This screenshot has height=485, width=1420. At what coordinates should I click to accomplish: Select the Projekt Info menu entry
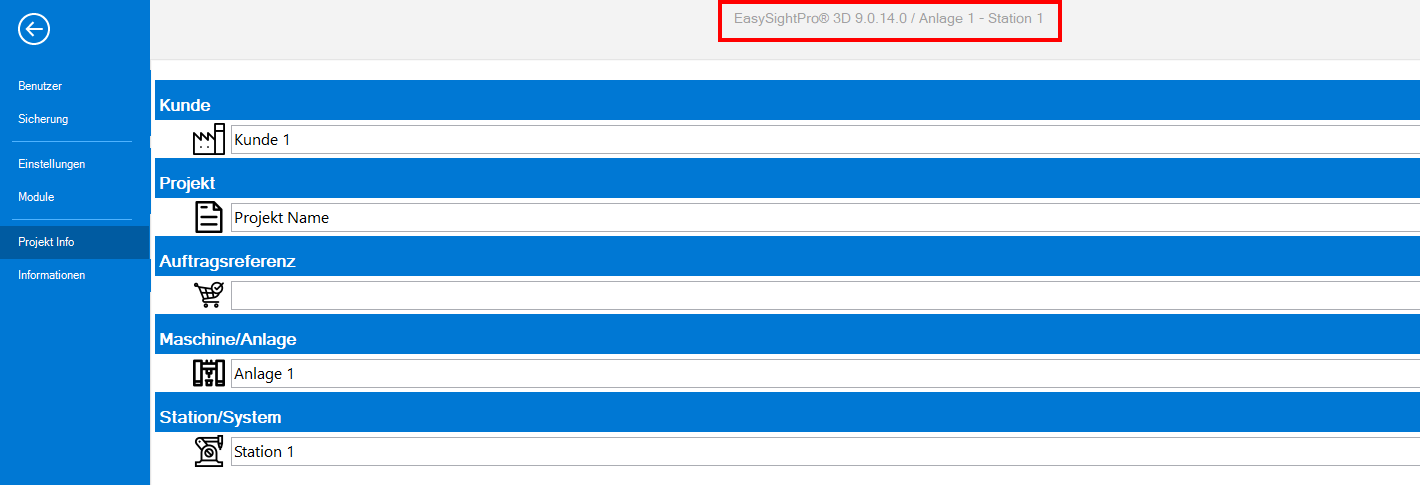coord(46,242)
